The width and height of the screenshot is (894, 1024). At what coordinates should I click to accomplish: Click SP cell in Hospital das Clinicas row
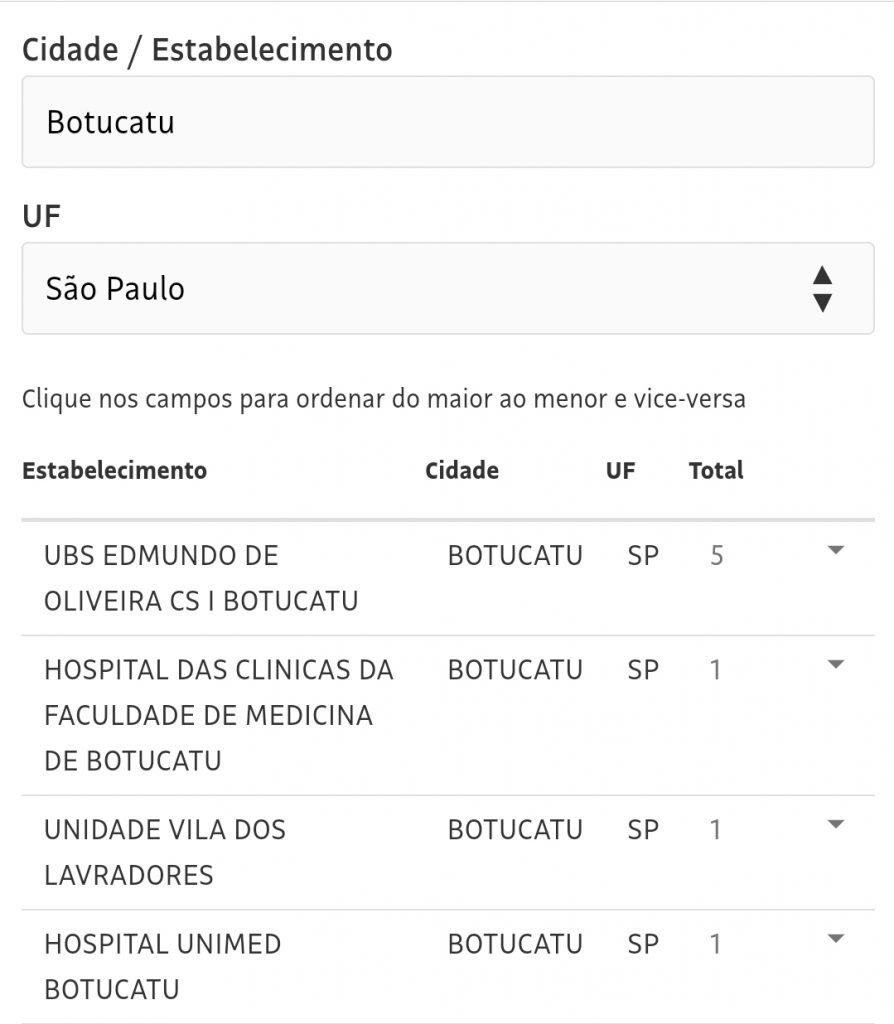[643, 669]
